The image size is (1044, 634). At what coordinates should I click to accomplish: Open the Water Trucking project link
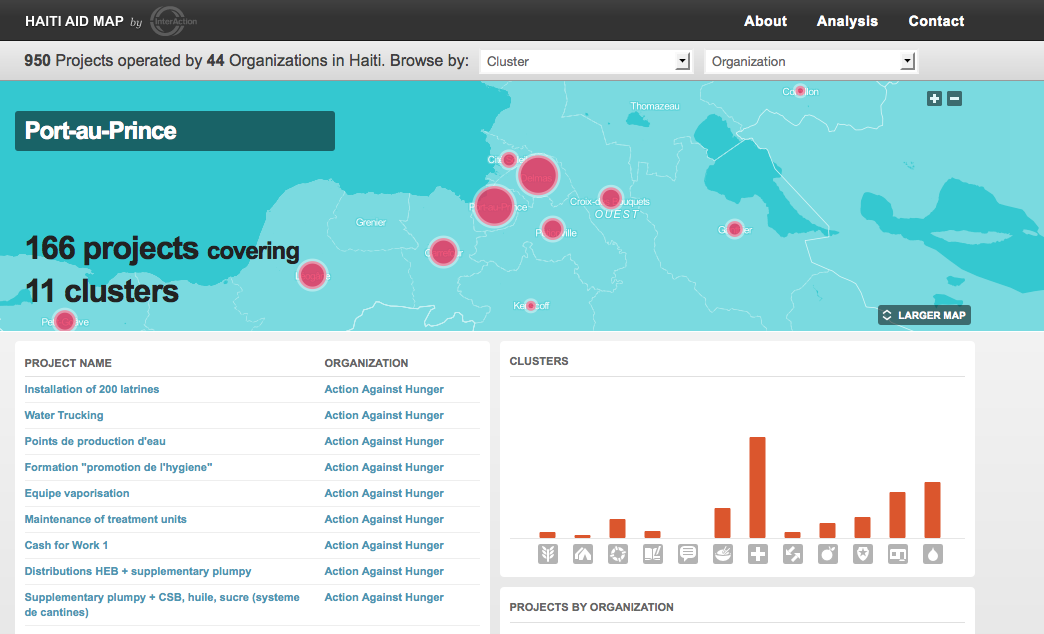click(x=64, y=415)
